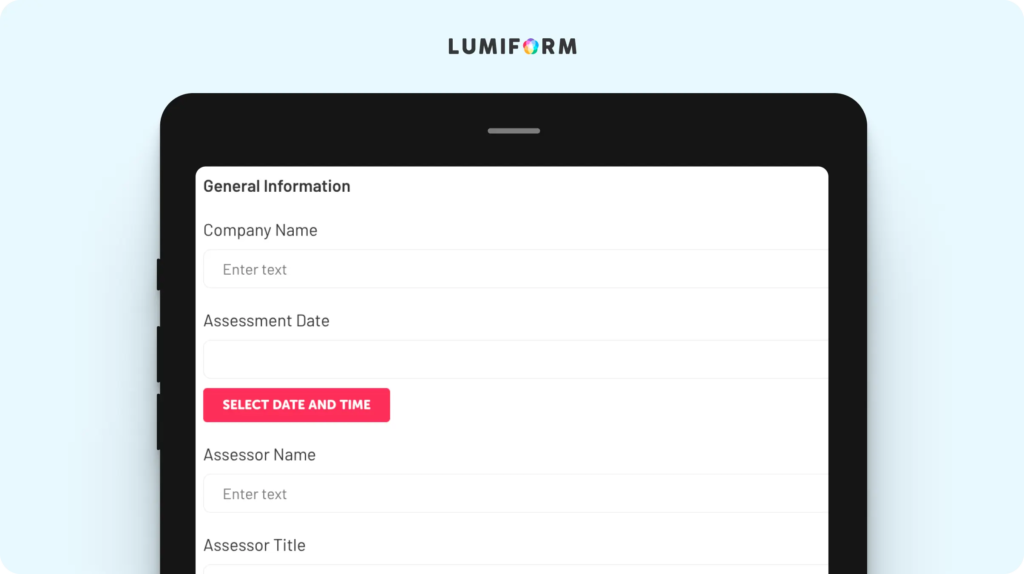The width and height of the screenshot is (1024, 574).
Task: Click the General Information section heading
Action: pos(277,186)
